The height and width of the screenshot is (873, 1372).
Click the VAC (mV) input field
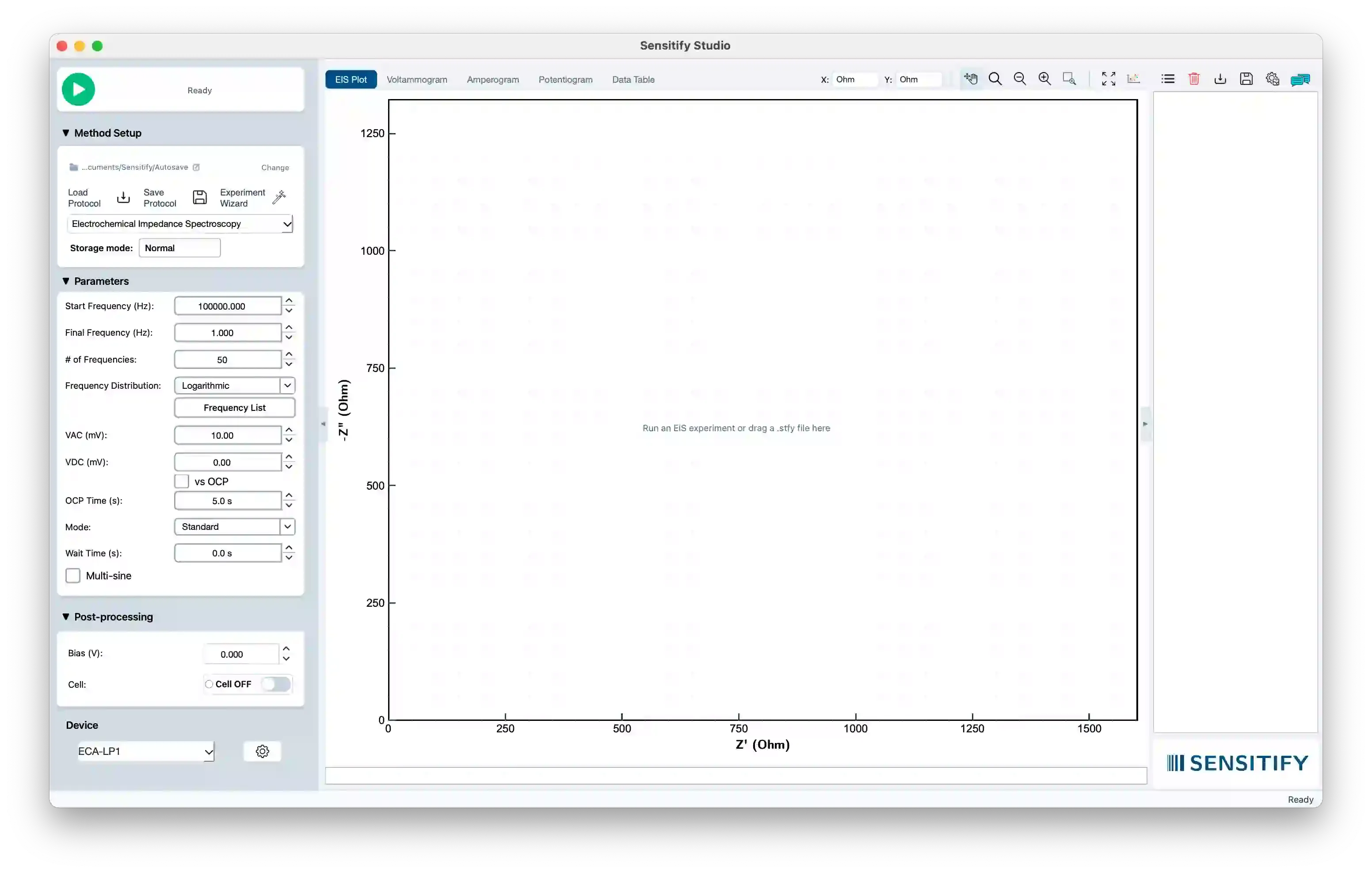point(227,436)
